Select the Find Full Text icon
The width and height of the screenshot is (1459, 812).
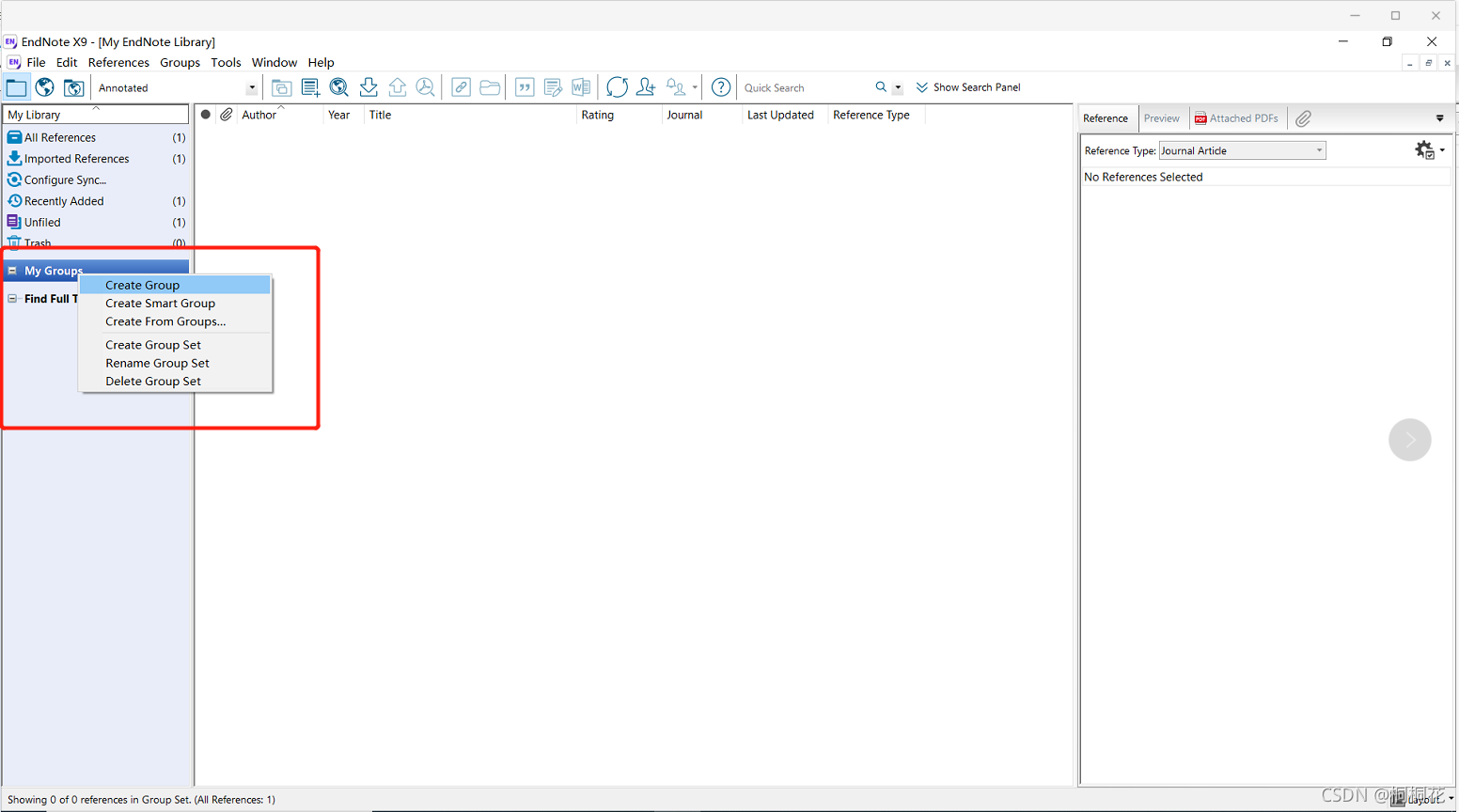click(x=426, y=86)
